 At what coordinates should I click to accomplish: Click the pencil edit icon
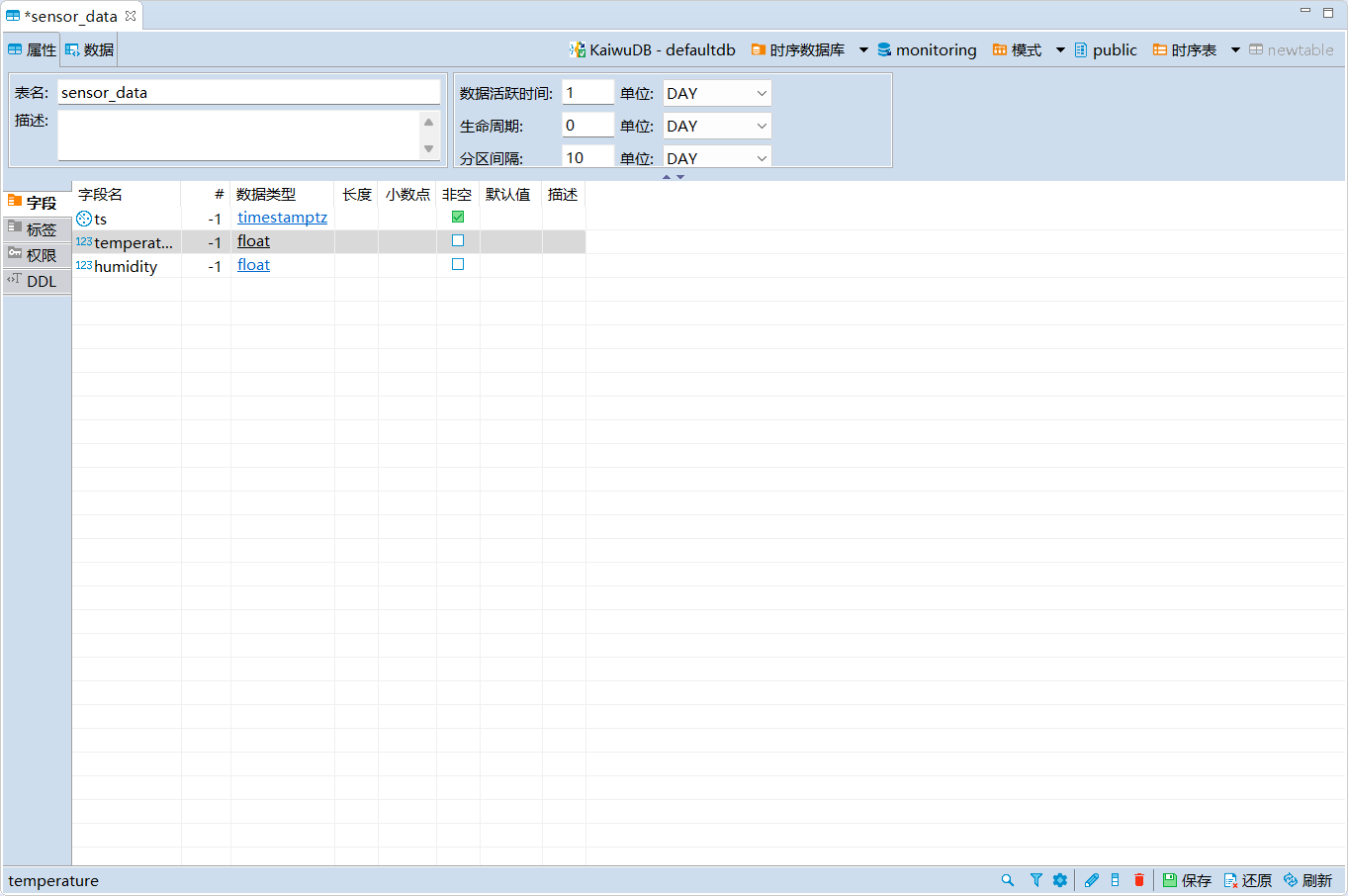click(x=1092, y=880)
